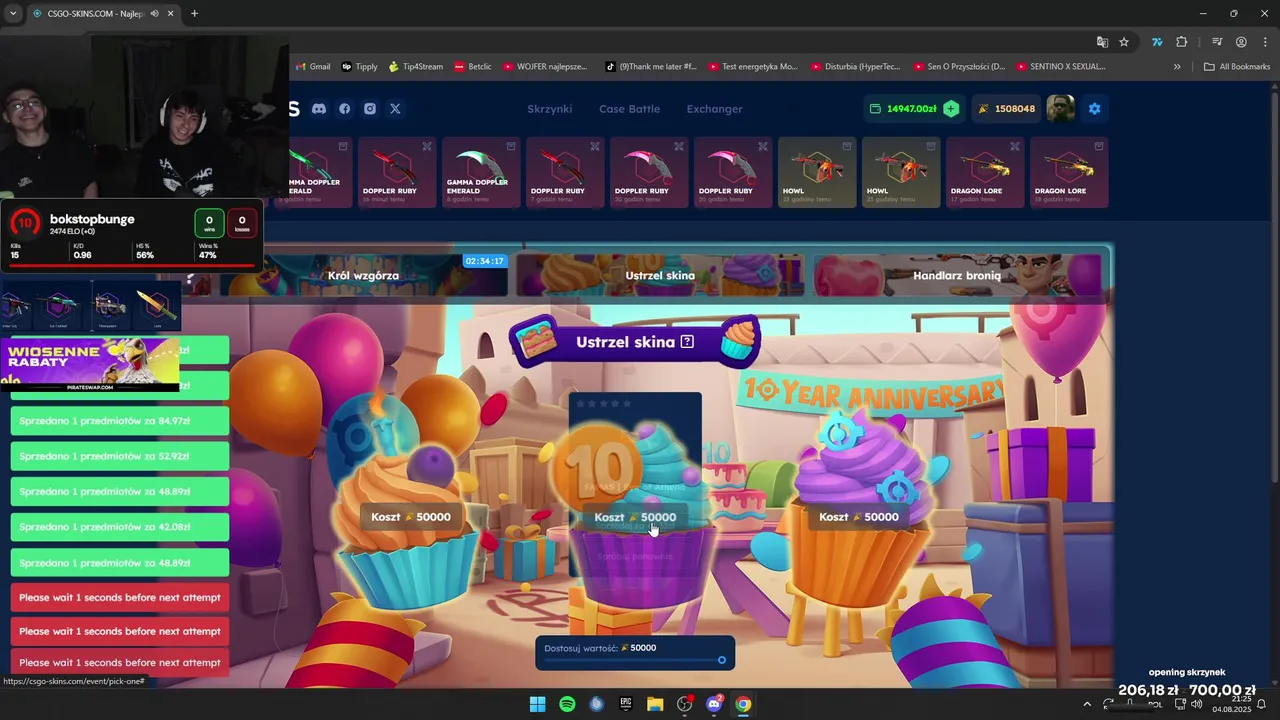This screenshot has height=720, width=1280.
Task: Open Epic Games Launcher from the taskbar
Action: point(626,704)
